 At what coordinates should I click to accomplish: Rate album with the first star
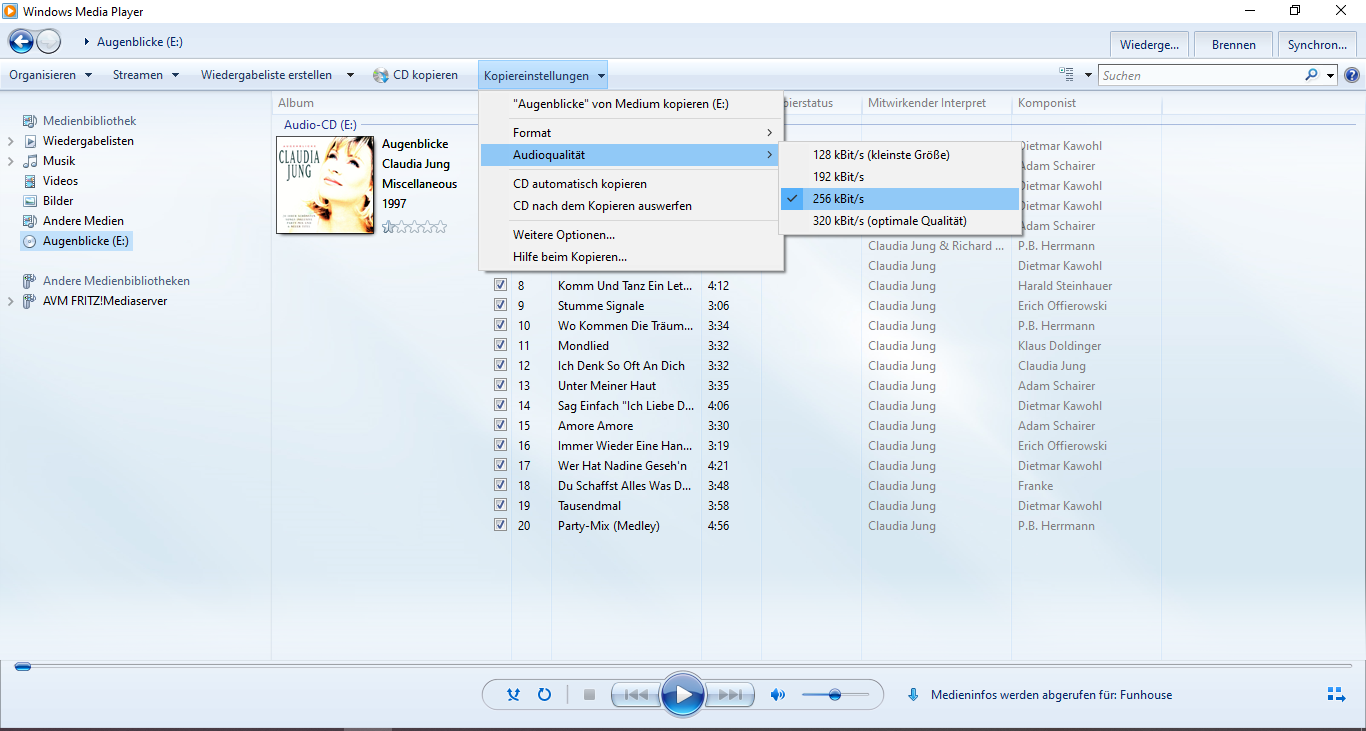point(389,227)
